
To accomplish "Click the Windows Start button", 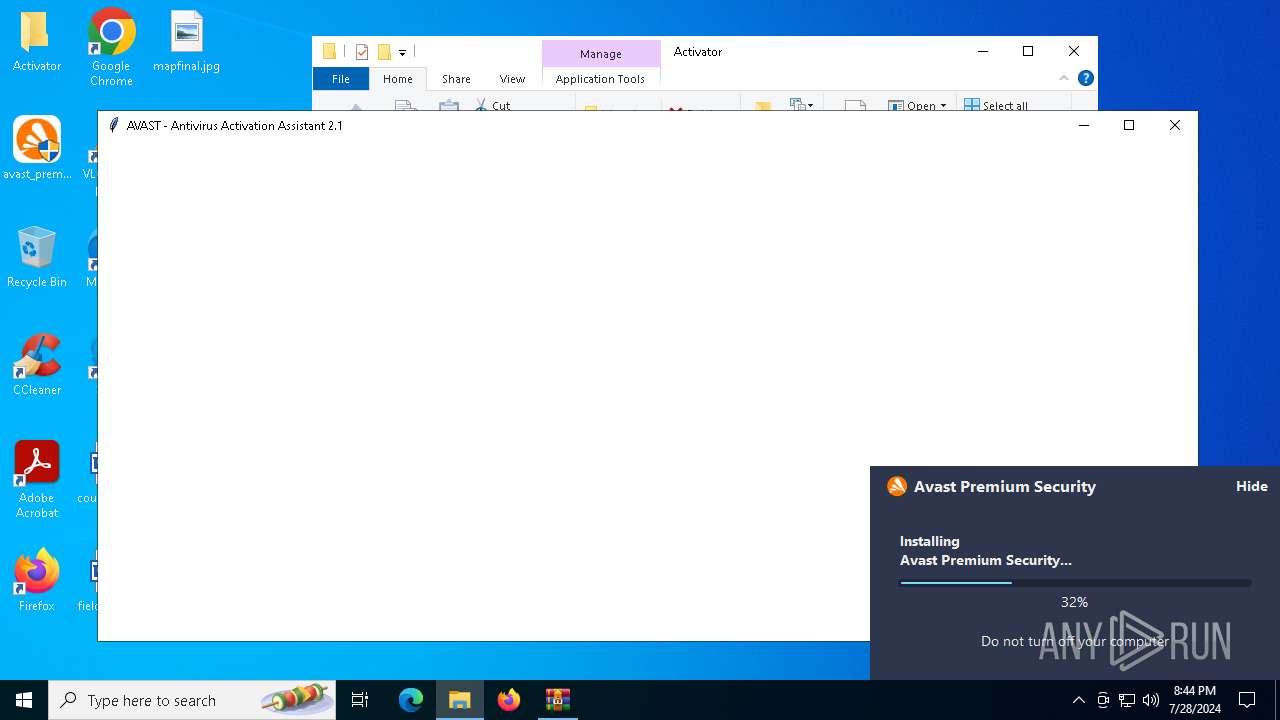I will [24, 700].
